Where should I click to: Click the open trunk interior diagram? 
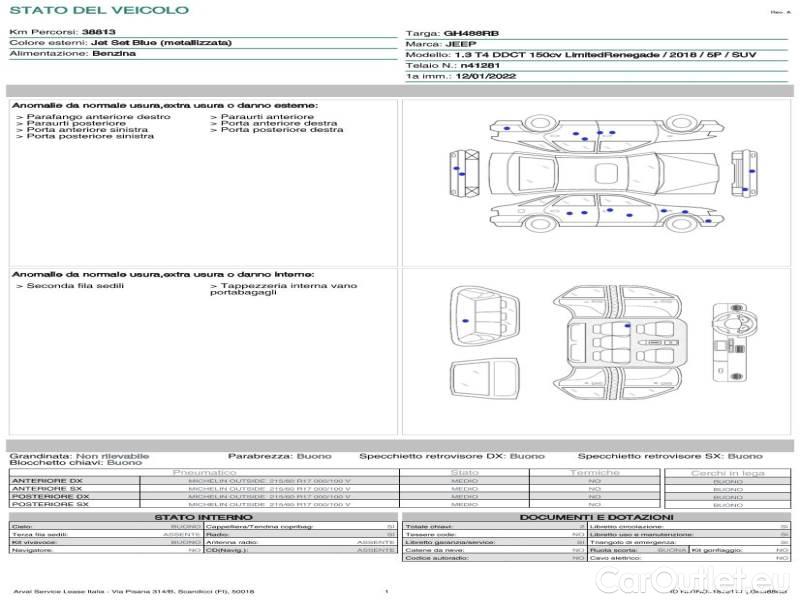484,316
